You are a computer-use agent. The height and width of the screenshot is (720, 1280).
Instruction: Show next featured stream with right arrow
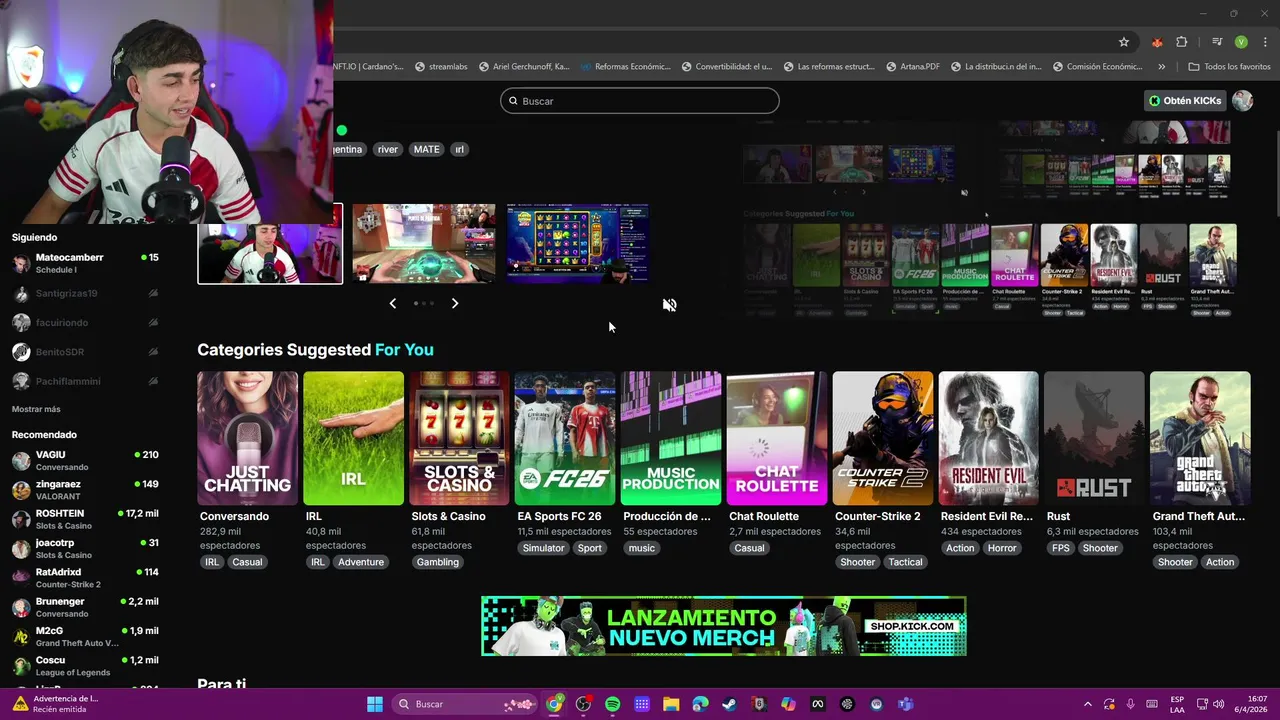tap(455, 303)
